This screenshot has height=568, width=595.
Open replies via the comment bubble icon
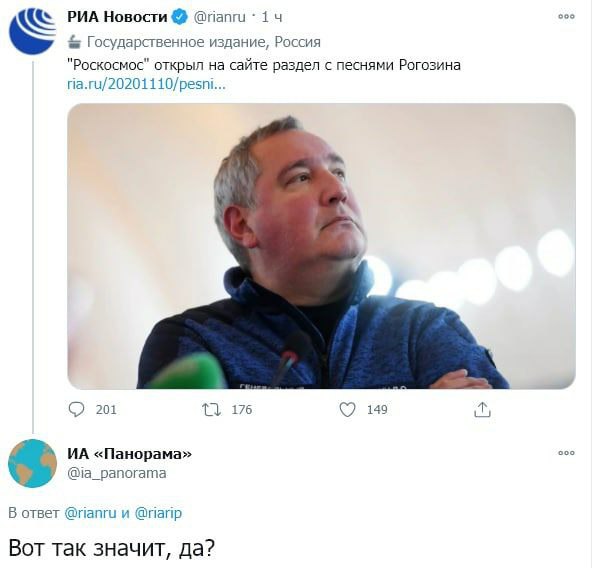pos(76,410)
